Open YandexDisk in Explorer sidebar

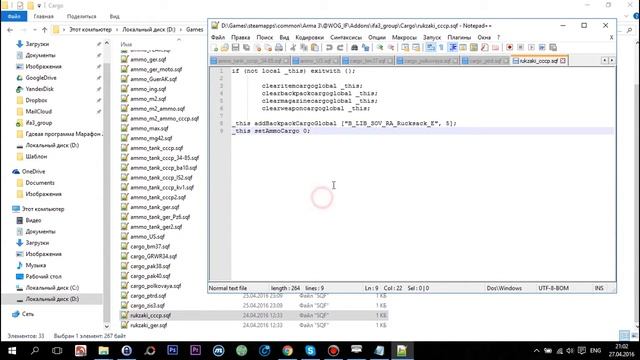(x=39, y=89)
